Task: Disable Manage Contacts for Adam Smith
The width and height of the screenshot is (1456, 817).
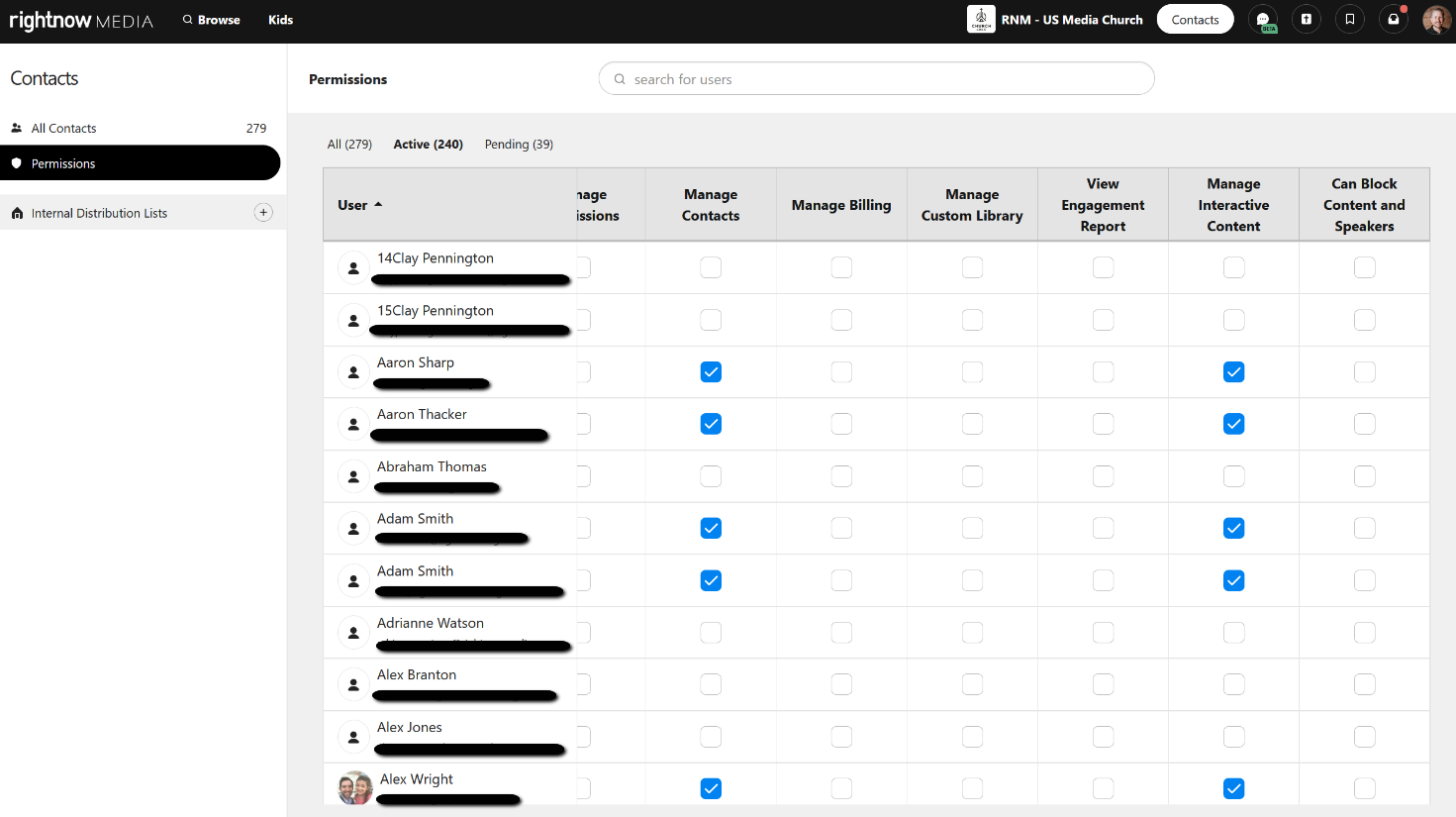Action: 711,528
